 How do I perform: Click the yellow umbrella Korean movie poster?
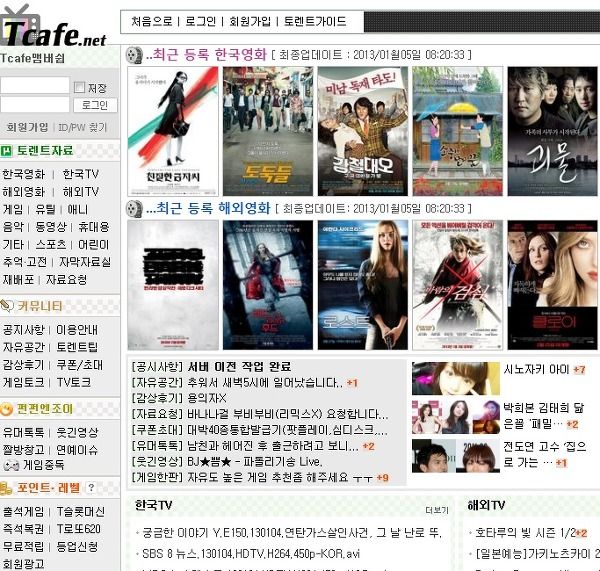click(x=458, y=131)
